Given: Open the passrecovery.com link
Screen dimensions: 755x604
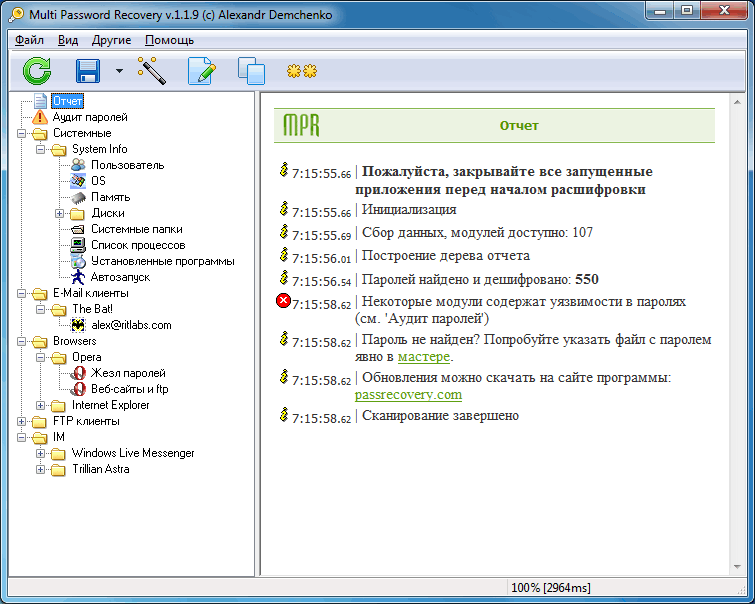Looking at the screenshot, I should click(x=408, y=395).
